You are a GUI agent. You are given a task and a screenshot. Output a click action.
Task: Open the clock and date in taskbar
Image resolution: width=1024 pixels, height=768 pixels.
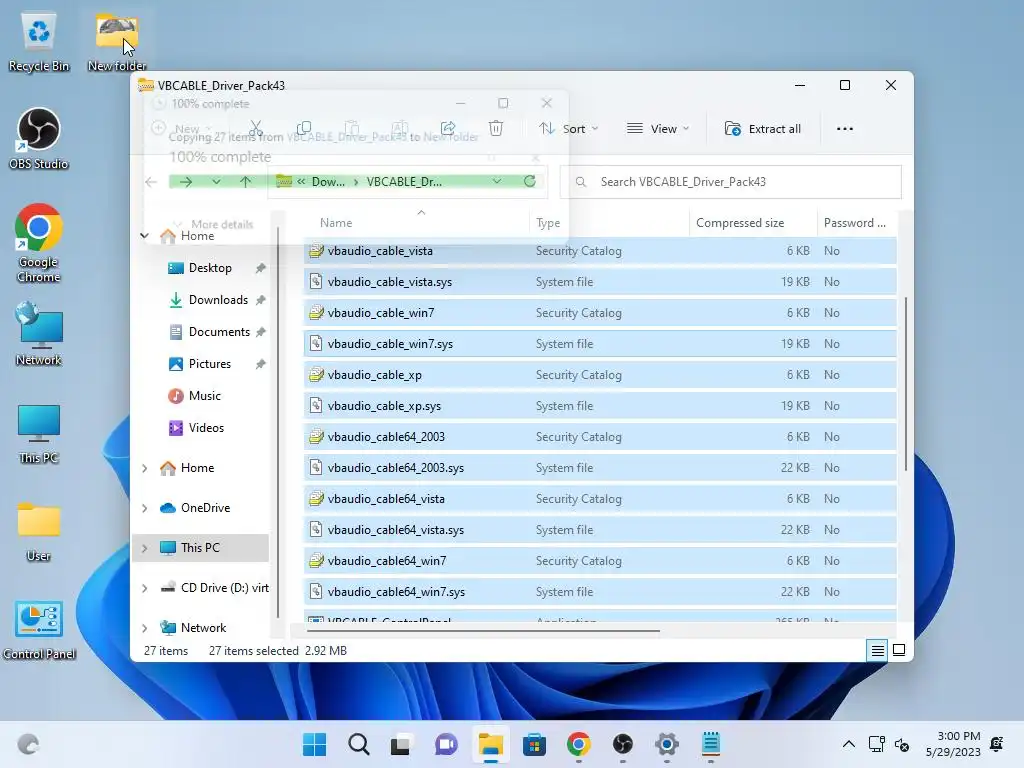pyautogui.click(x=953, y=744)
